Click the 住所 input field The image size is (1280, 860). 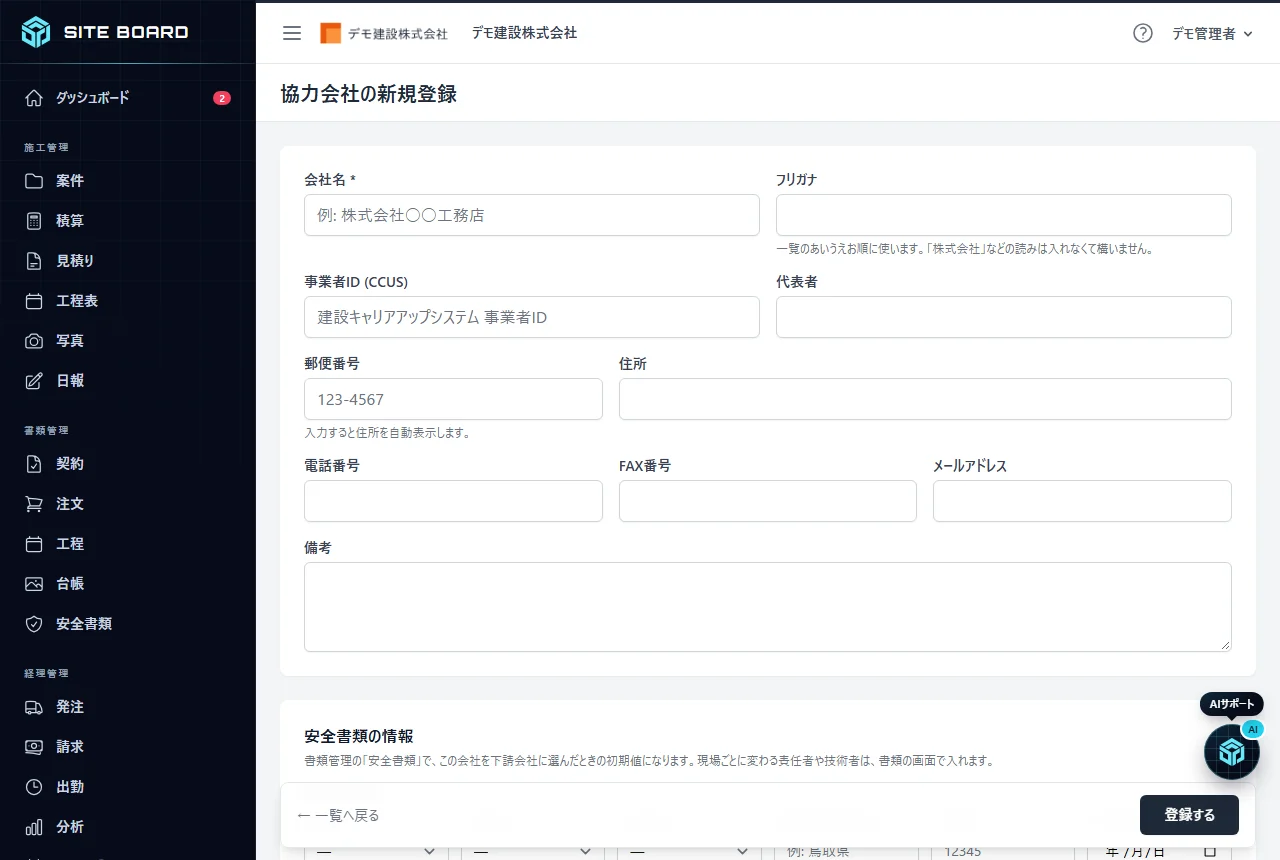925,399
